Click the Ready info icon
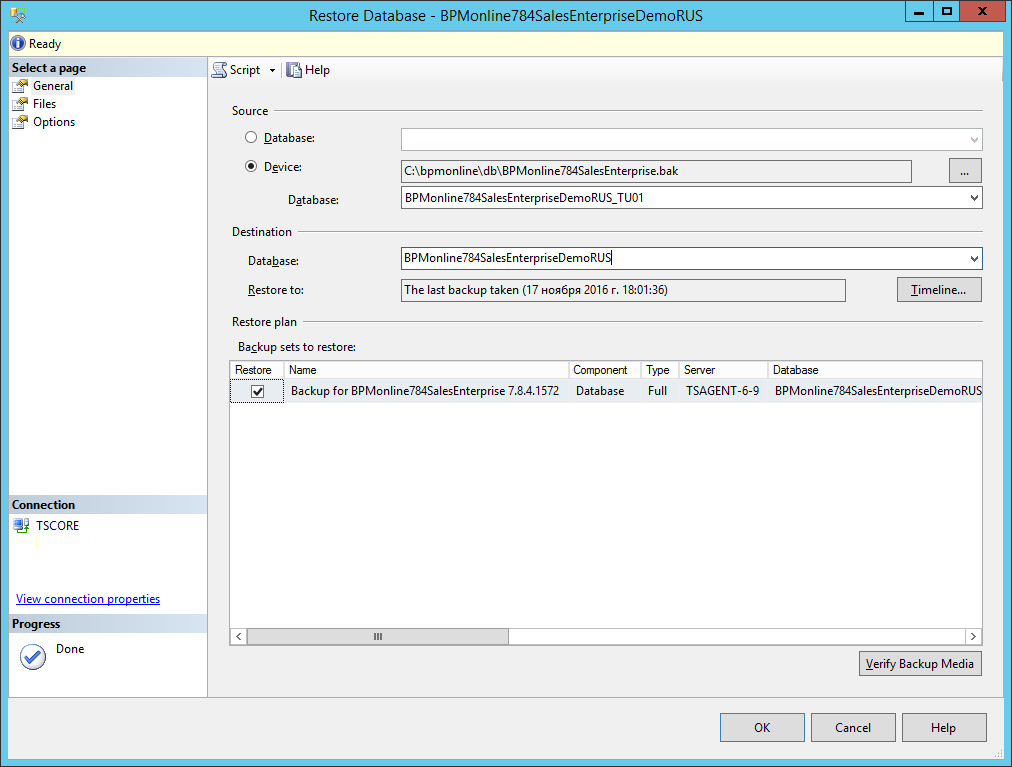This screenshot has width=1012, height=767. pyautogui.click(x=18, y=44)
